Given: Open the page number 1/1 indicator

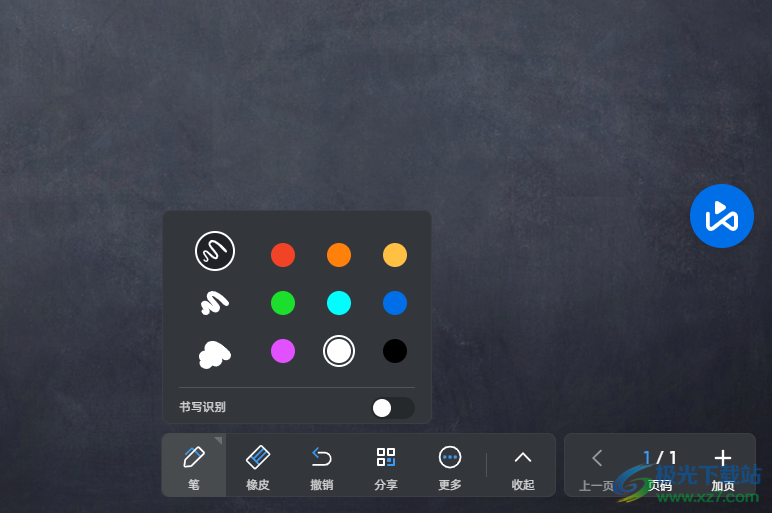Looking at the screenshot, I should tap(660, 460).
